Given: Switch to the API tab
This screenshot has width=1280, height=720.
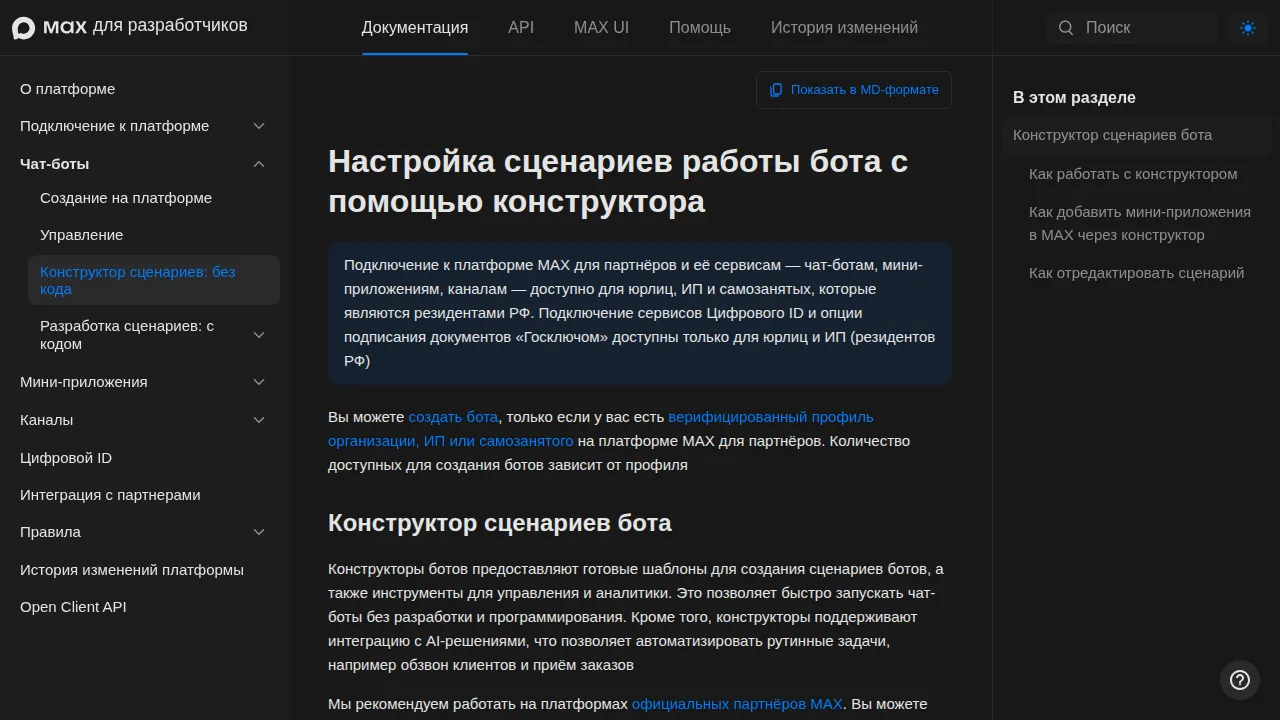Looking at the screenshot, I should [x=521, y=28].
